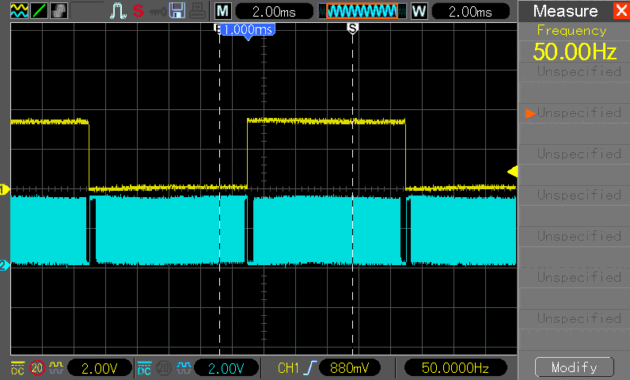
Task: Click the yellow channel 1 ground marker
Action: coord(4,189)
